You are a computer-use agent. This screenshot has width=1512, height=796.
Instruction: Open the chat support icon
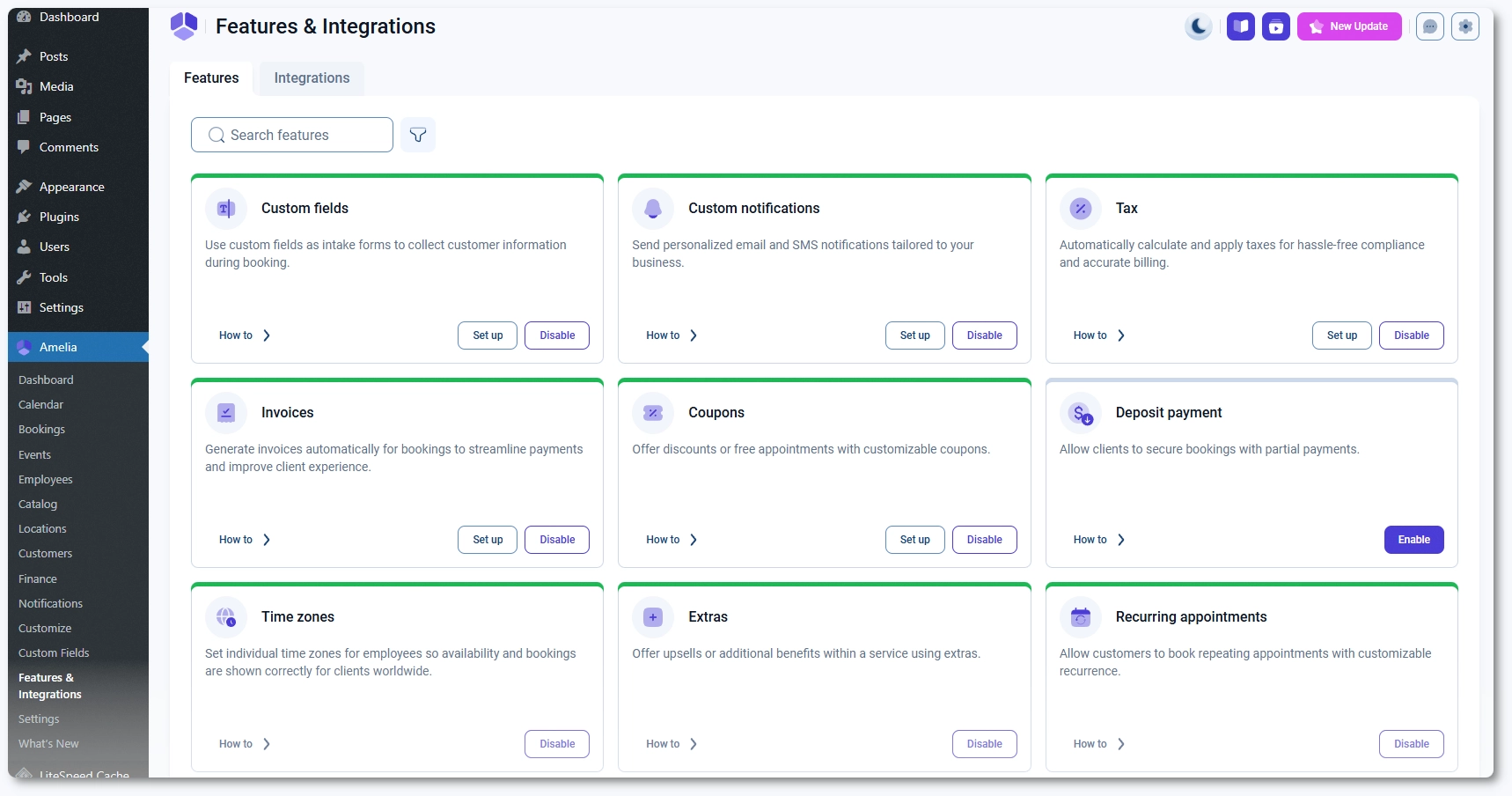pyautogui.click(x=1430, y=27)
